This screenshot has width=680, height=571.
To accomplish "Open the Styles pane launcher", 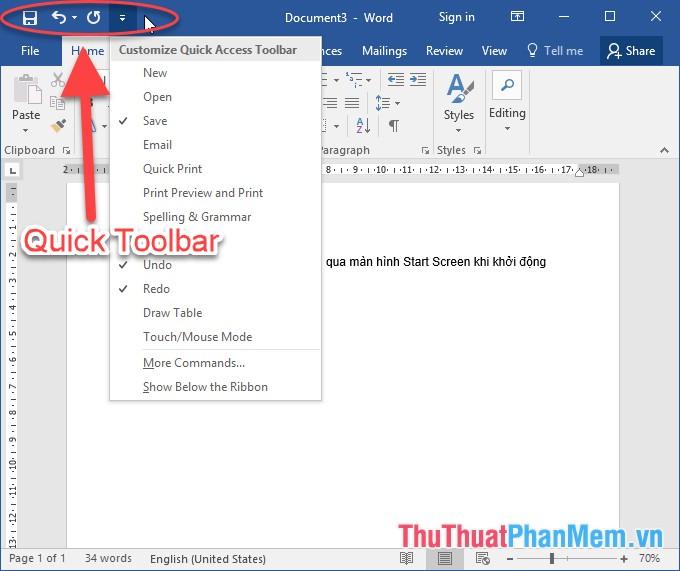I will tap(477, 150).
